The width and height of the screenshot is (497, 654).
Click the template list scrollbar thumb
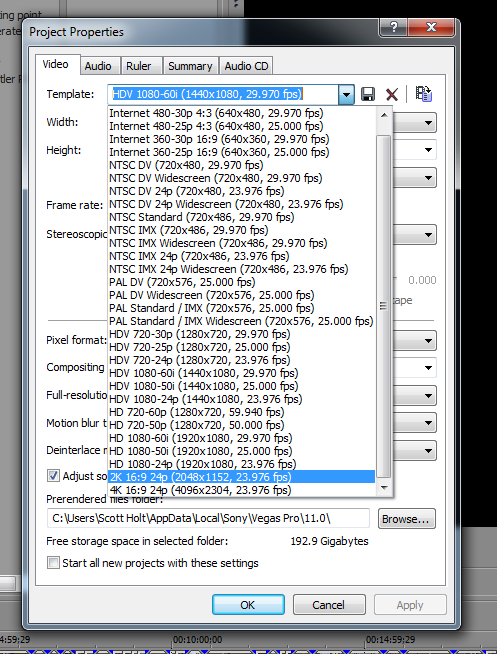384,306
